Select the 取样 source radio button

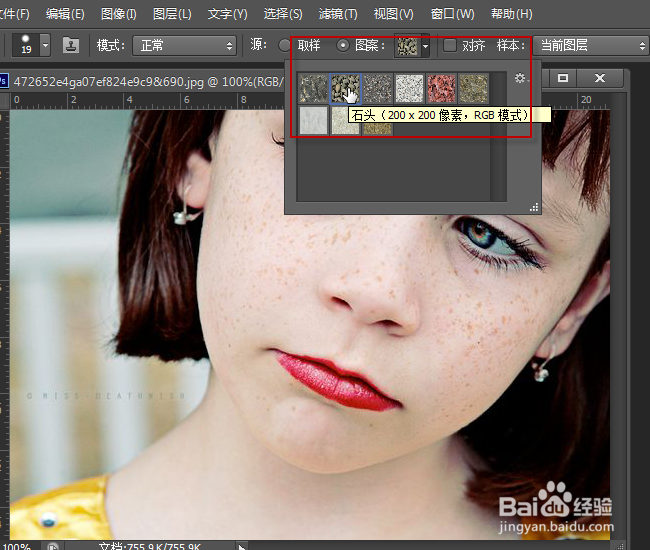[284, 45]
